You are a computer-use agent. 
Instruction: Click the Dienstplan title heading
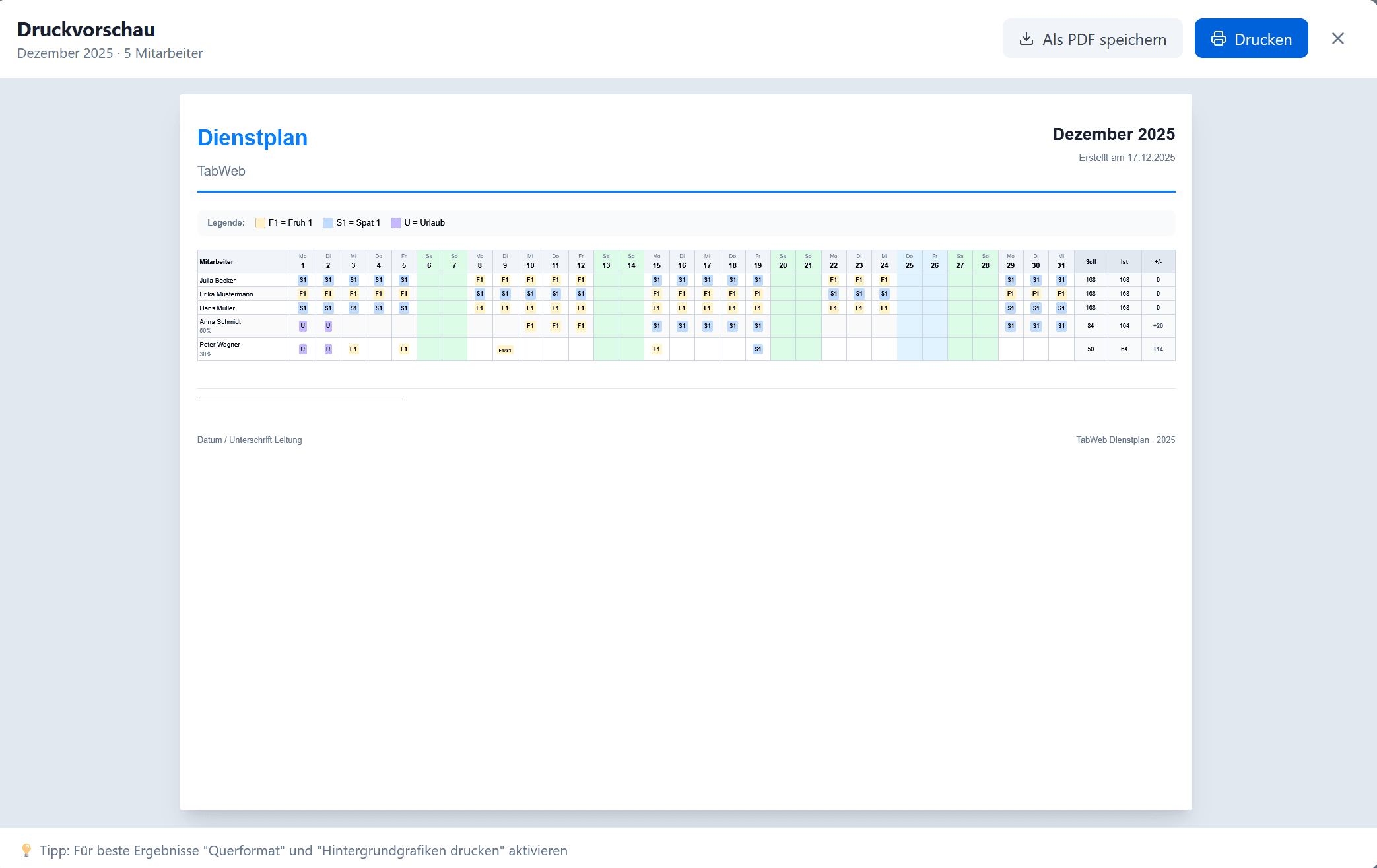(x=253, y=137)
